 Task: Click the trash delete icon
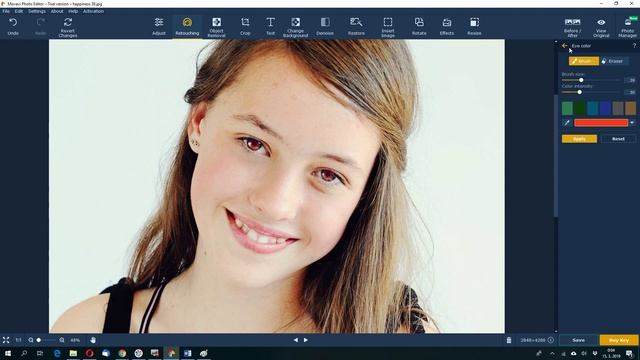[x=509, y=340]
